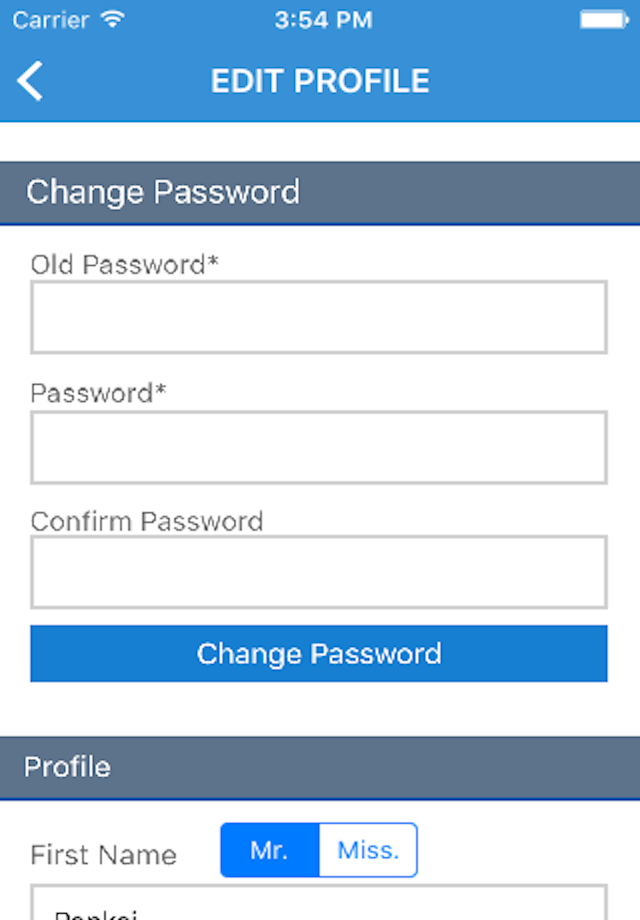The height and width of the screenshot is (920, 640).
Task: Click the Old Password* label
Action: click(125, 264)
